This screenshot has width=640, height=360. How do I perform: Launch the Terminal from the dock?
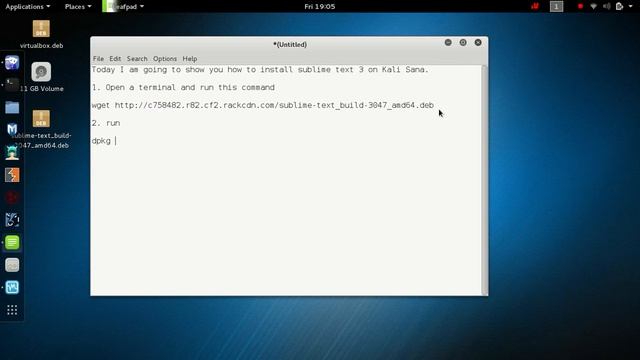coord(12,84)
